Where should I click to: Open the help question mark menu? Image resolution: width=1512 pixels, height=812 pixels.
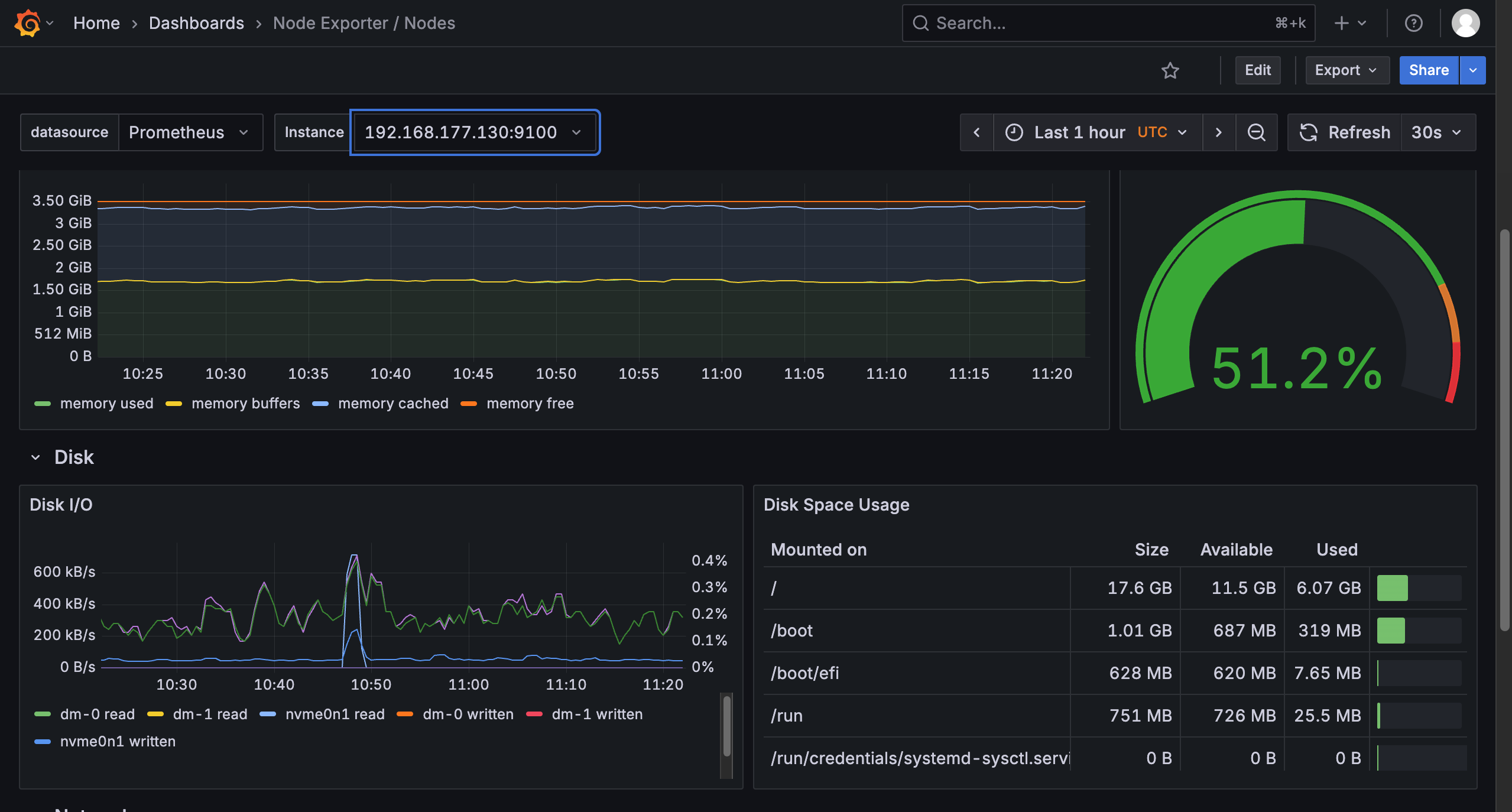pos(1413,23)
